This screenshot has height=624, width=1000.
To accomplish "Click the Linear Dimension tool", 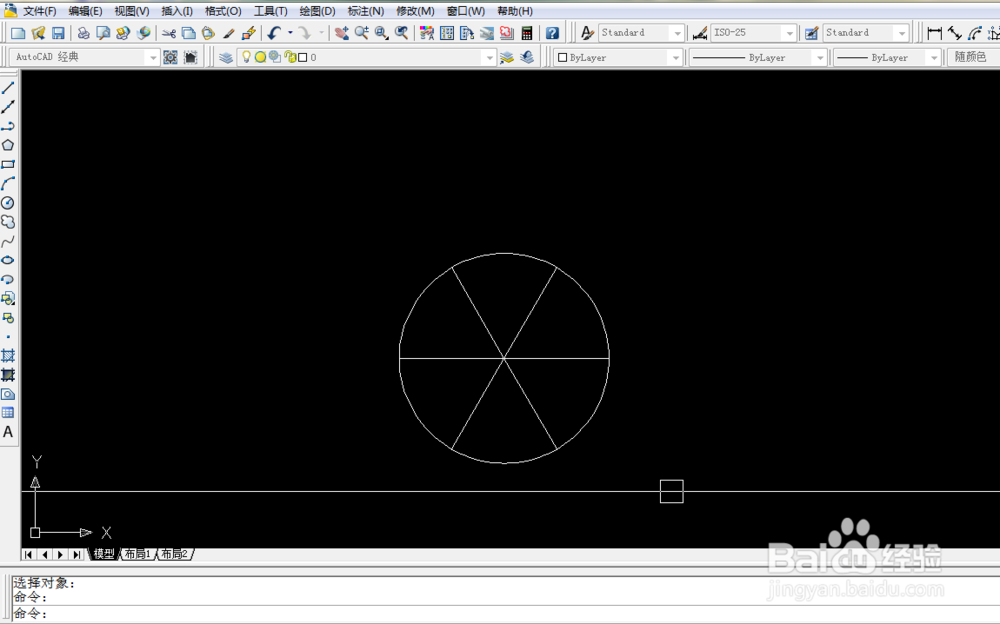I will (934, 33).
